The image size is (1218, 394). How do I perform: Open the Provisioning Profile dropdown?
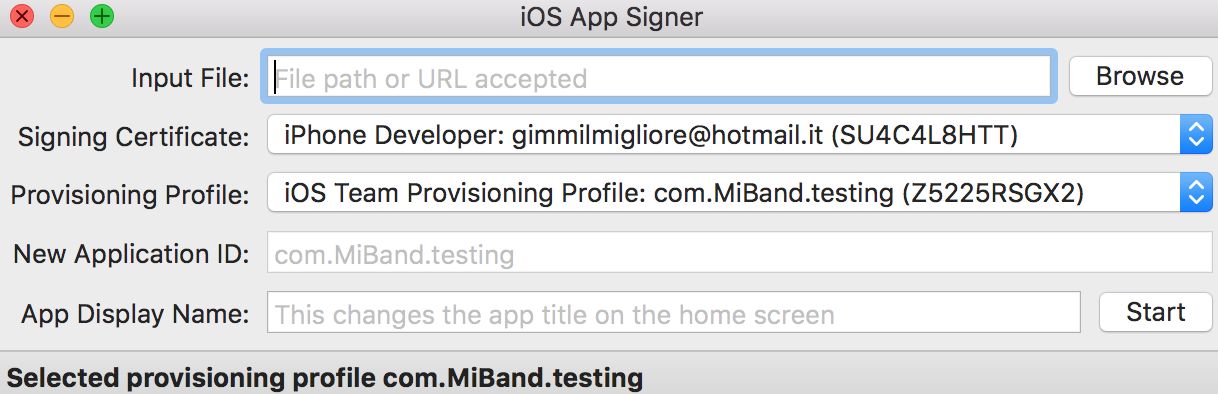click(x=740, y=193)
